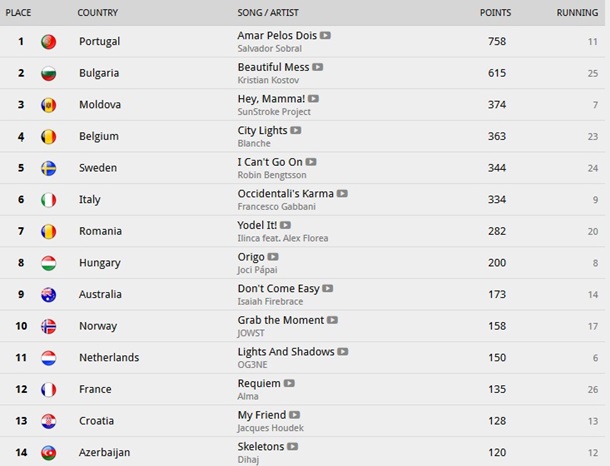The image size is (610, 466).
Task: Click the play icon beside Beautiful Mess
Action: tap(318, 67)
